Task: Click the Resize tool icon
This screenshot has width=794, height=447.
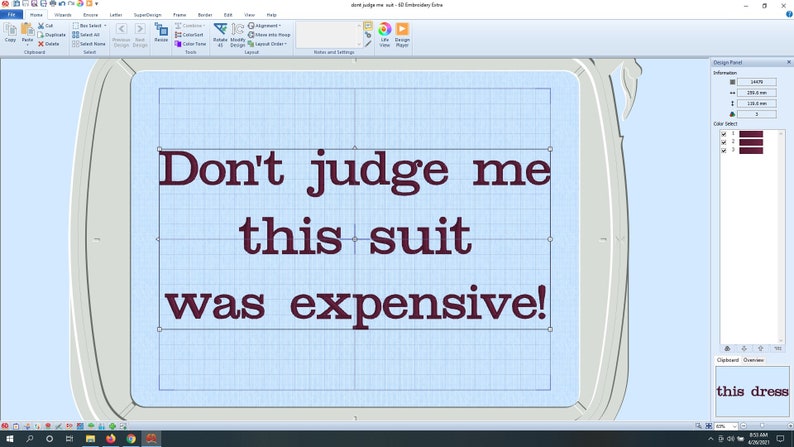Action: click(x=161, y=32)
